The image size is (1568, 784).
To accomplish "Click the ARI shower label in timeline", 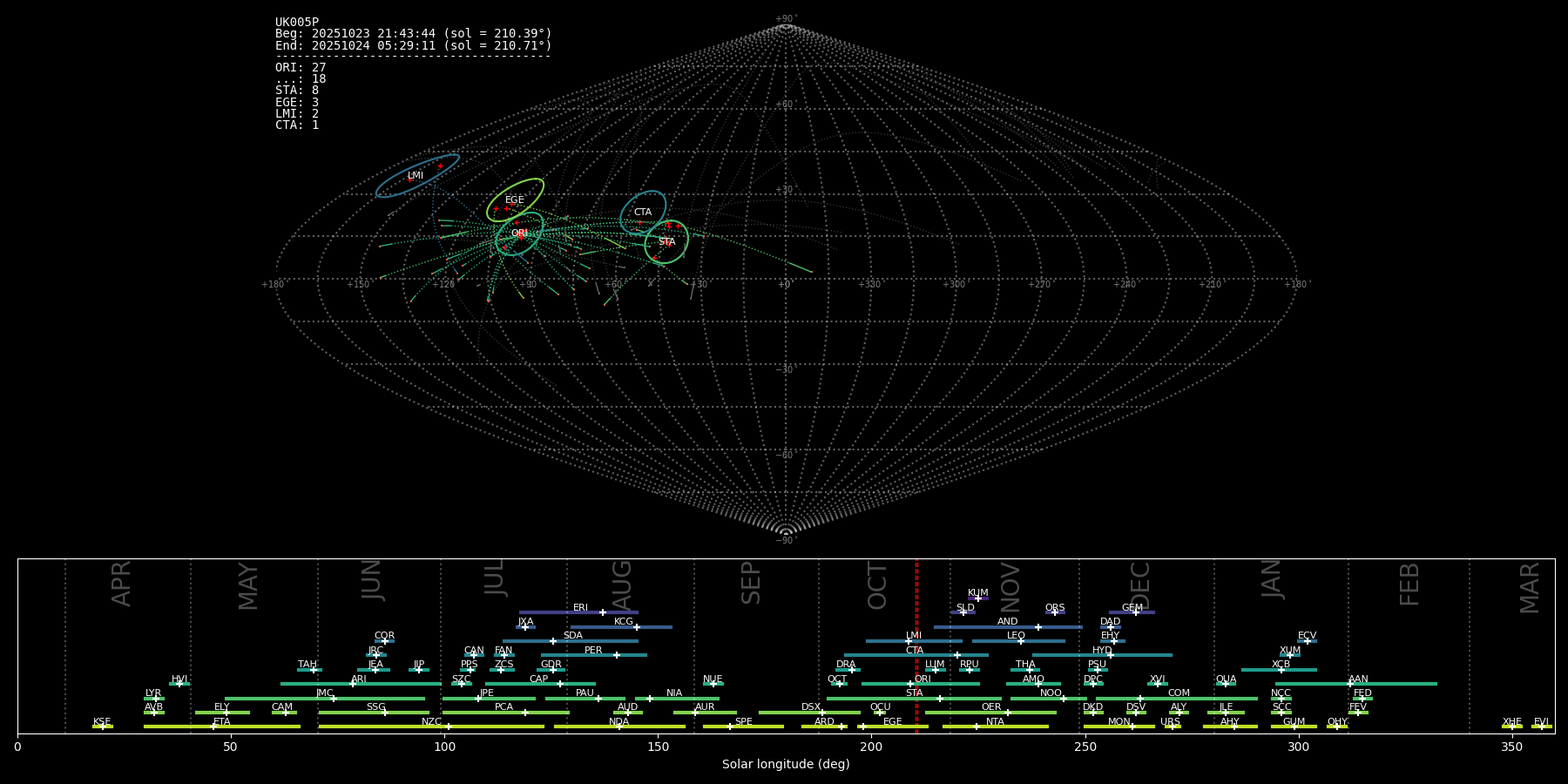I will 359,679.
